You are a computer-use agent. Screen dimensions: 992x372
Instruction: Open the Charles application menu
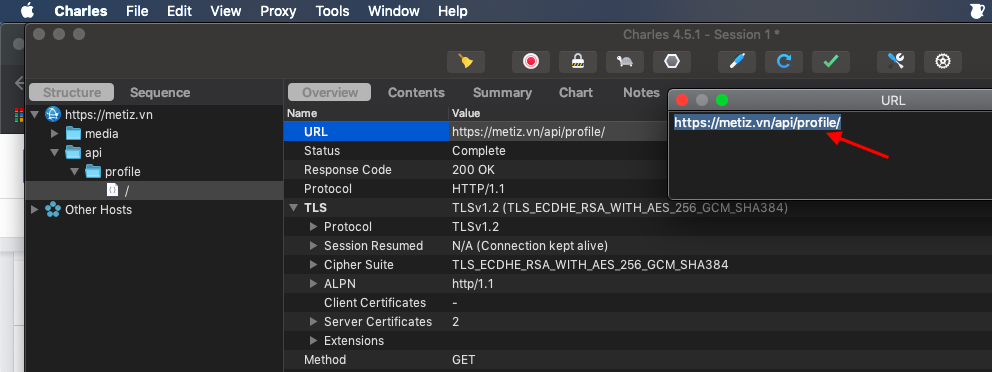pos(81,11)
